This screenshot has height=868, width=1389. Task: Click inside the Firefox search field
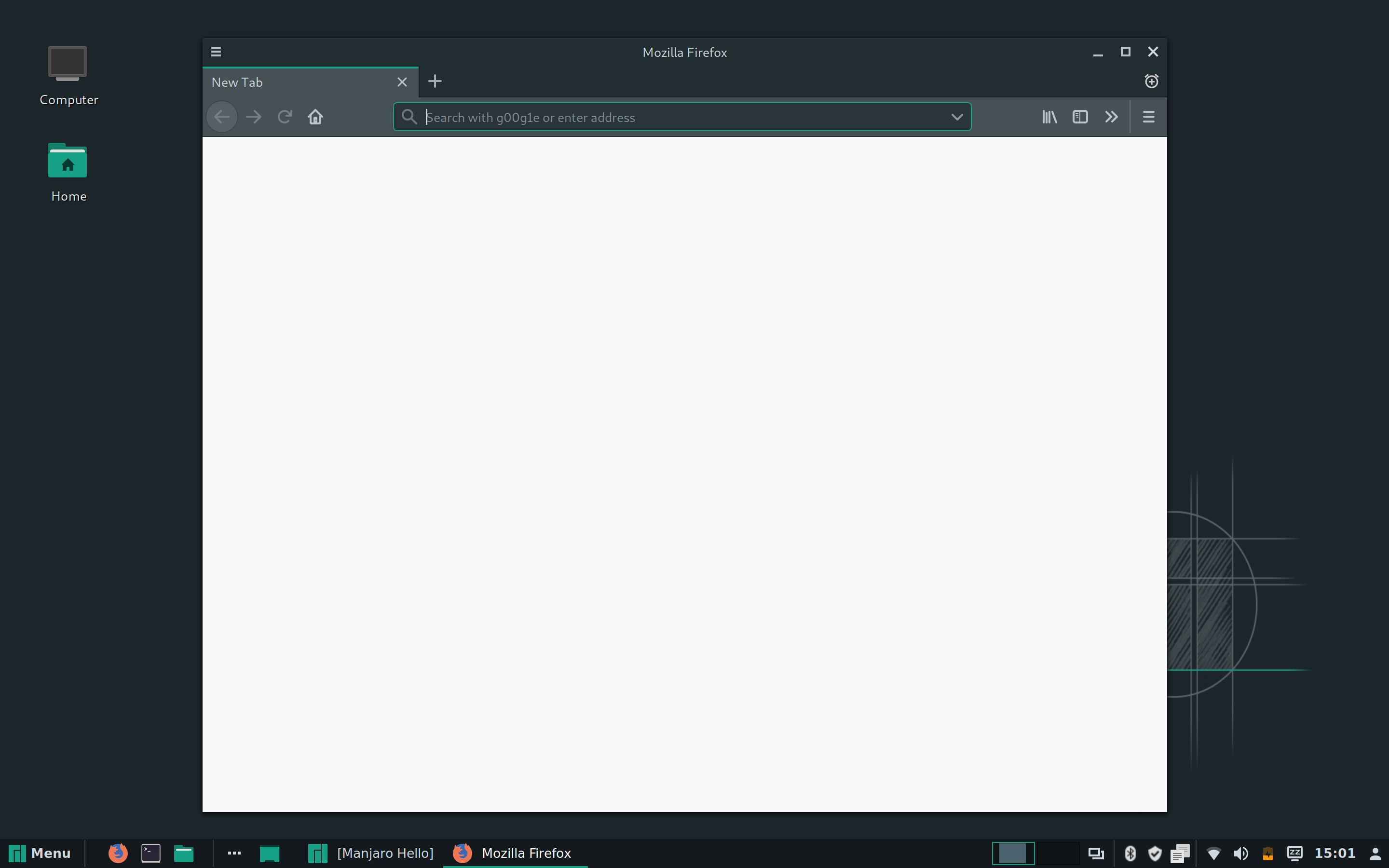pyautogui.click(x=631, y=117)
